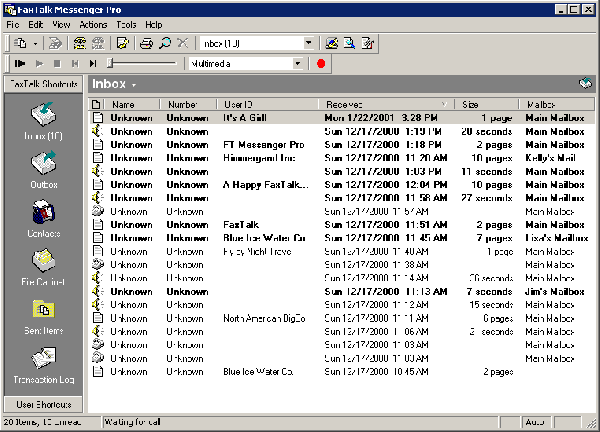The image size is (600, 432).
Task: Click the FaxTalk Shortcuts group button
Action: pyautogui.click(x=43, y=84)
